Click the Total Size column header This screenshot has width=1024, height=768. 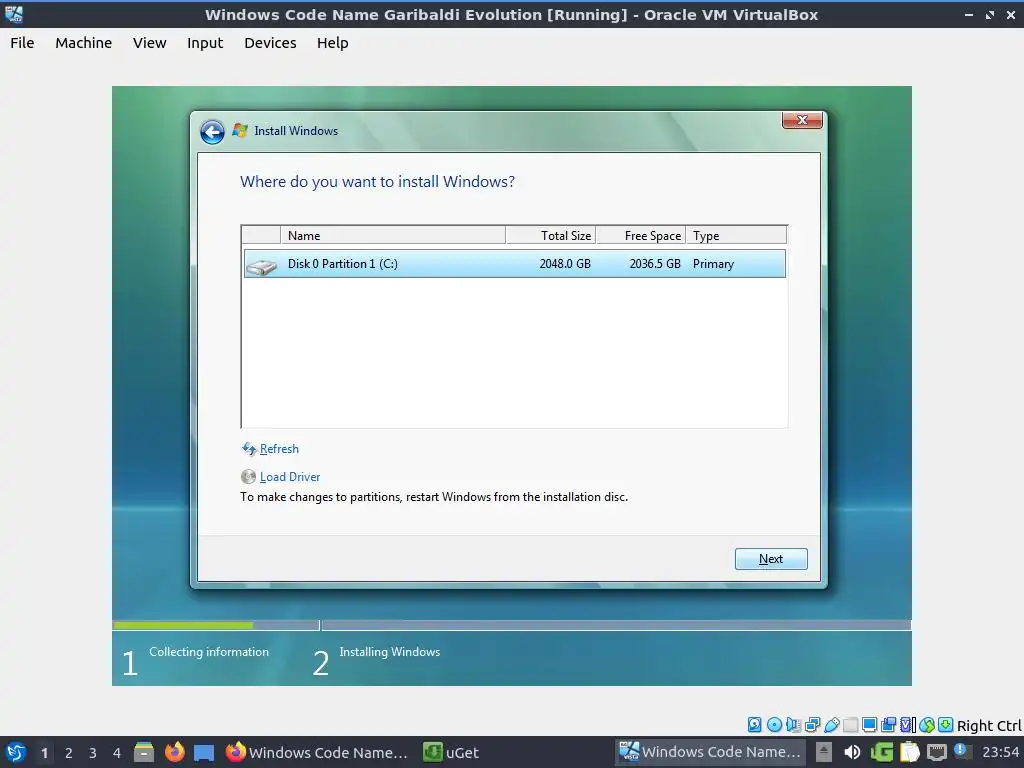tap(551, 236)
